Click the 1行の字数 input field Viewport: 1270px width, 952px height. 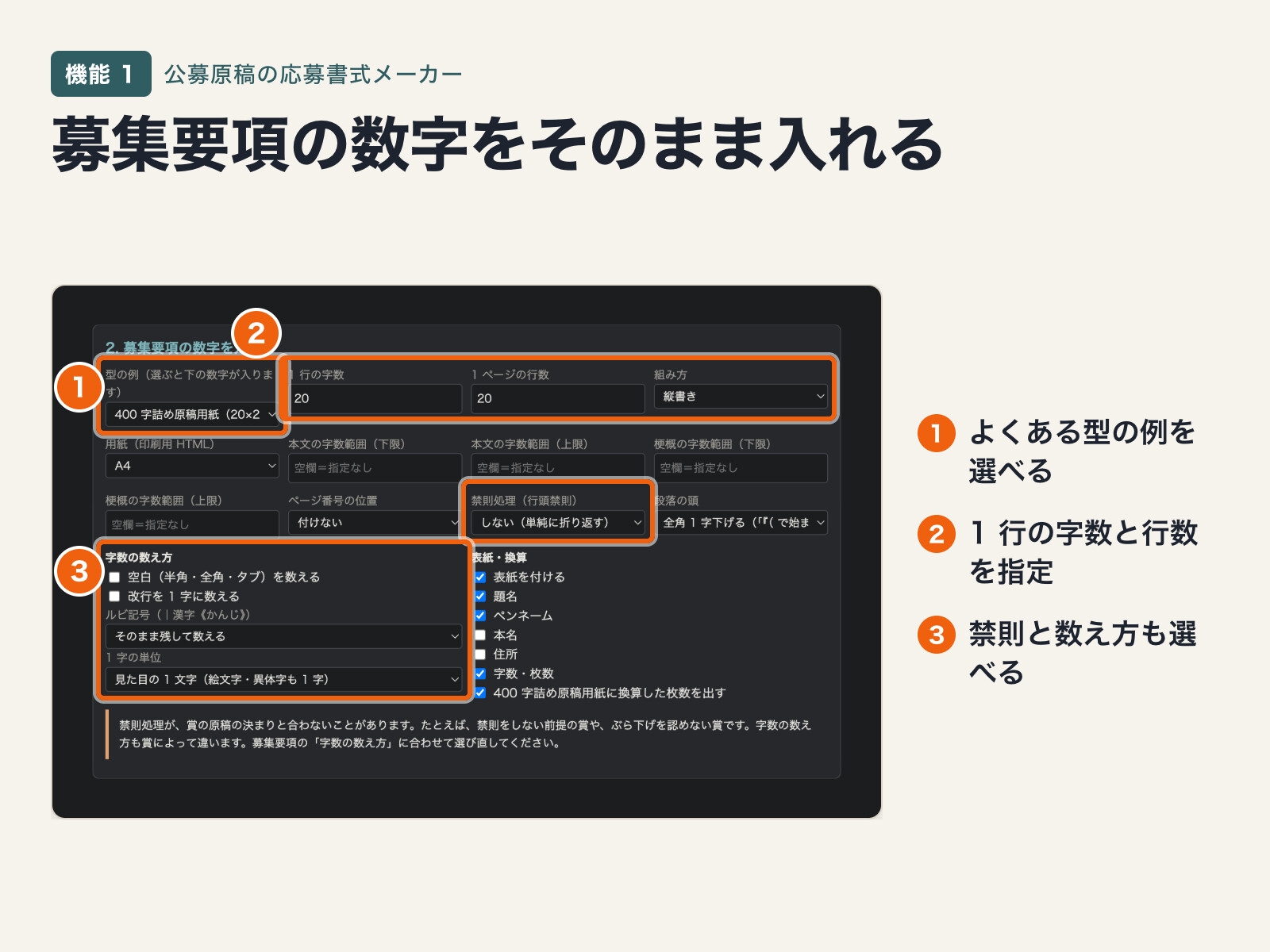pos(375,398)
